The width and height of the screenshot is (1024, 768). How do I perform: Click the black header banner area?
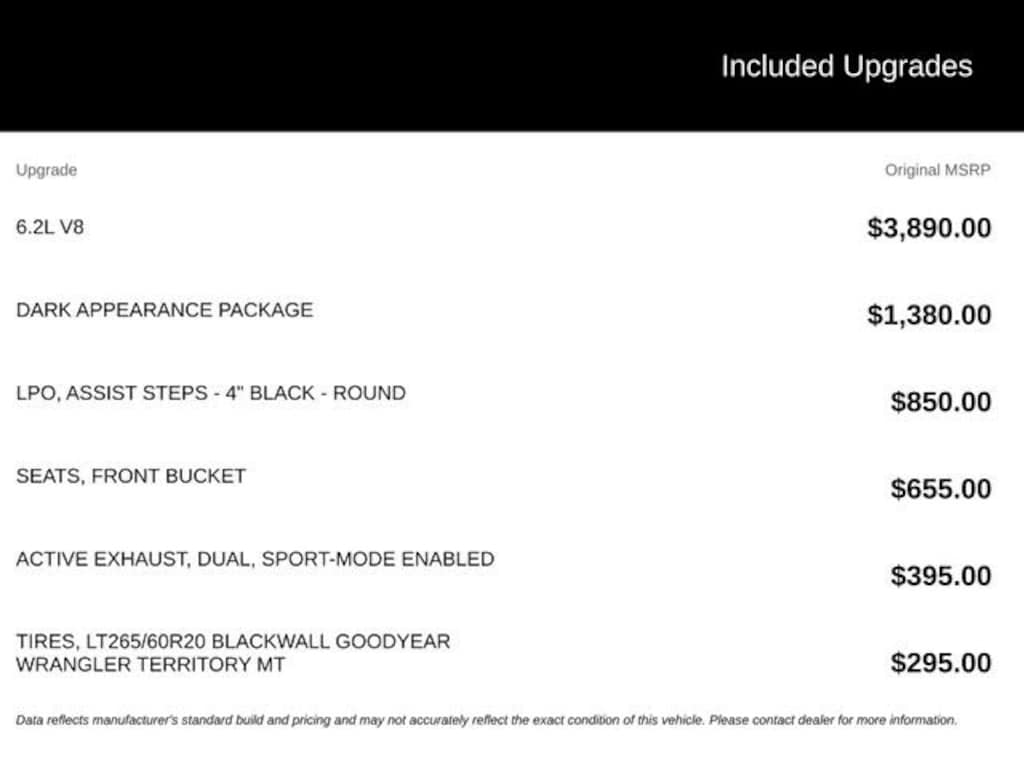[512, 65]
